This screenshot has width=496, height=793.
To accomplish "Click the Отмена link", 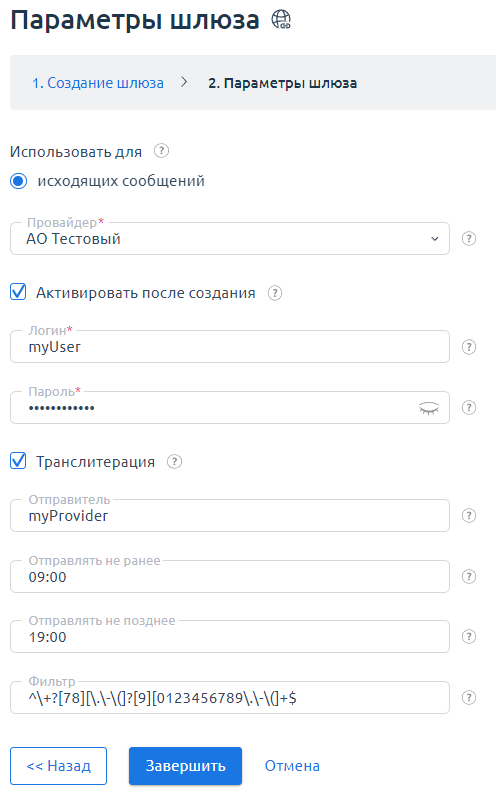I will pyautogui.click(x=292, y=766).
